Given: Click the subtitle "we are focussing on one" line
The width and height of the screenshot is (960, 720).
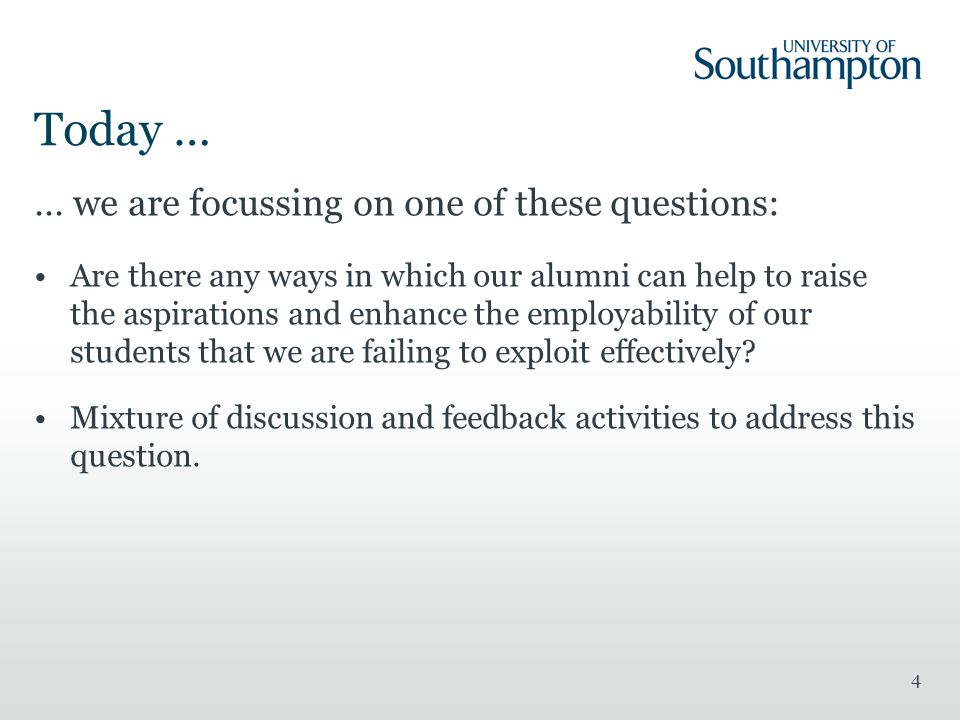Looking at the screenshot, I should (407, 204).
